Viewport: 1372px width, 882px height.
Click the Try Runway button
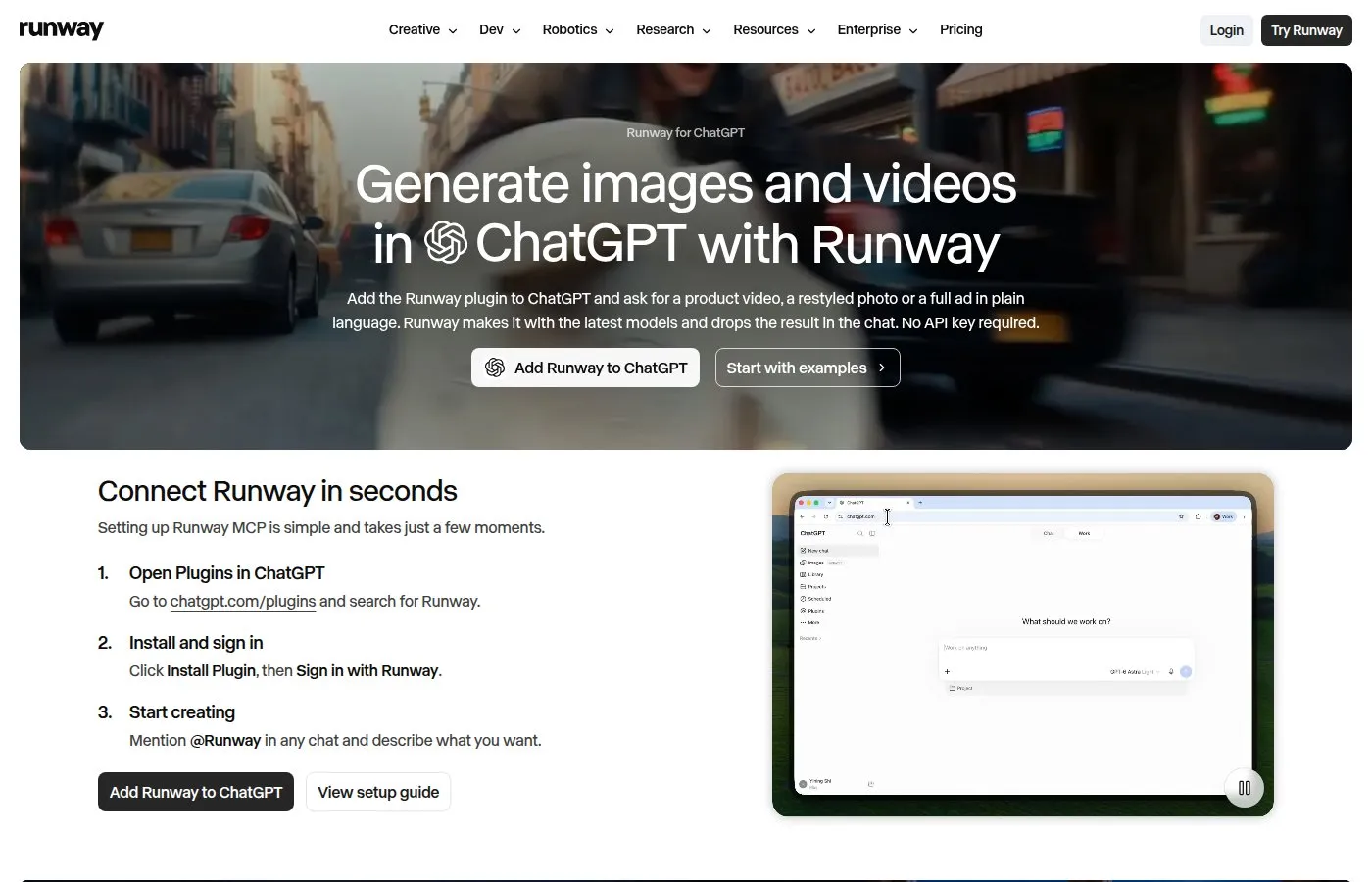1306,30
